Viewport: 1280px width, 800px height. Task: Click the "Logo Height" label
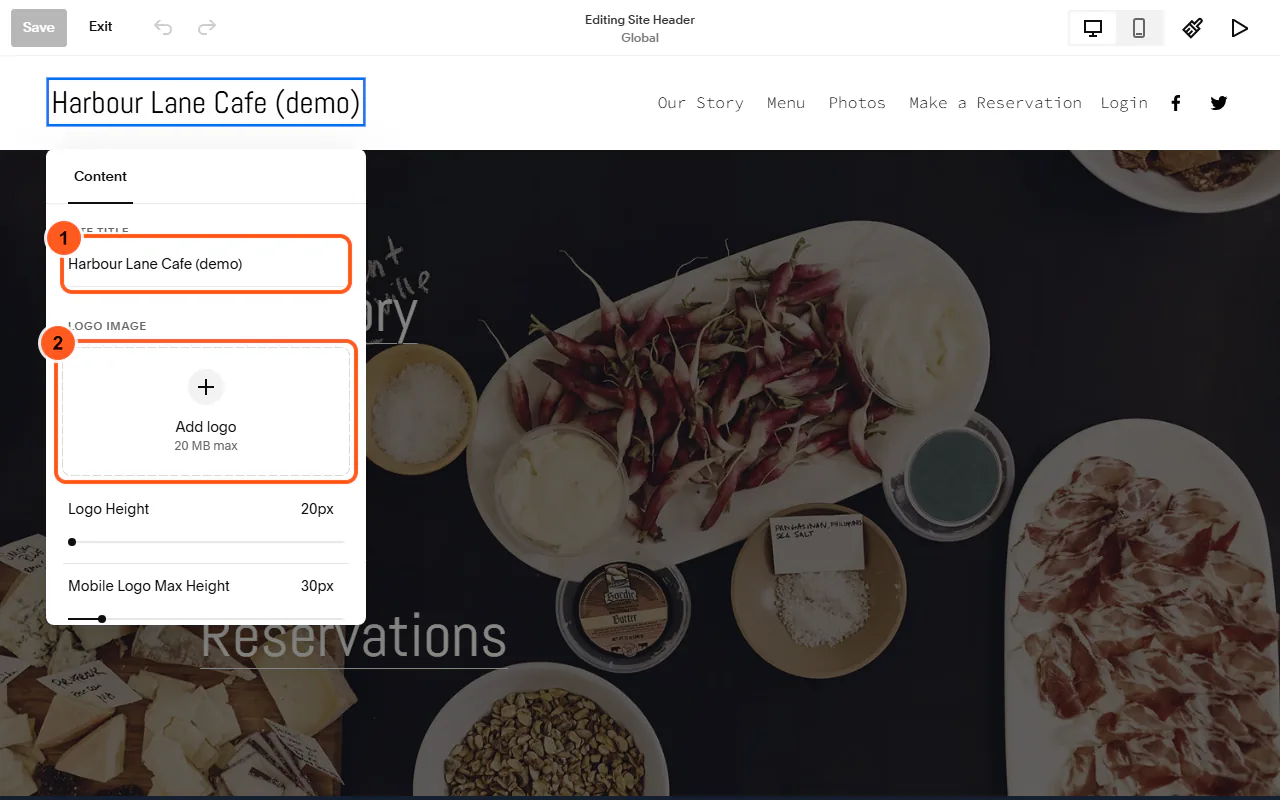coord(108,509)
